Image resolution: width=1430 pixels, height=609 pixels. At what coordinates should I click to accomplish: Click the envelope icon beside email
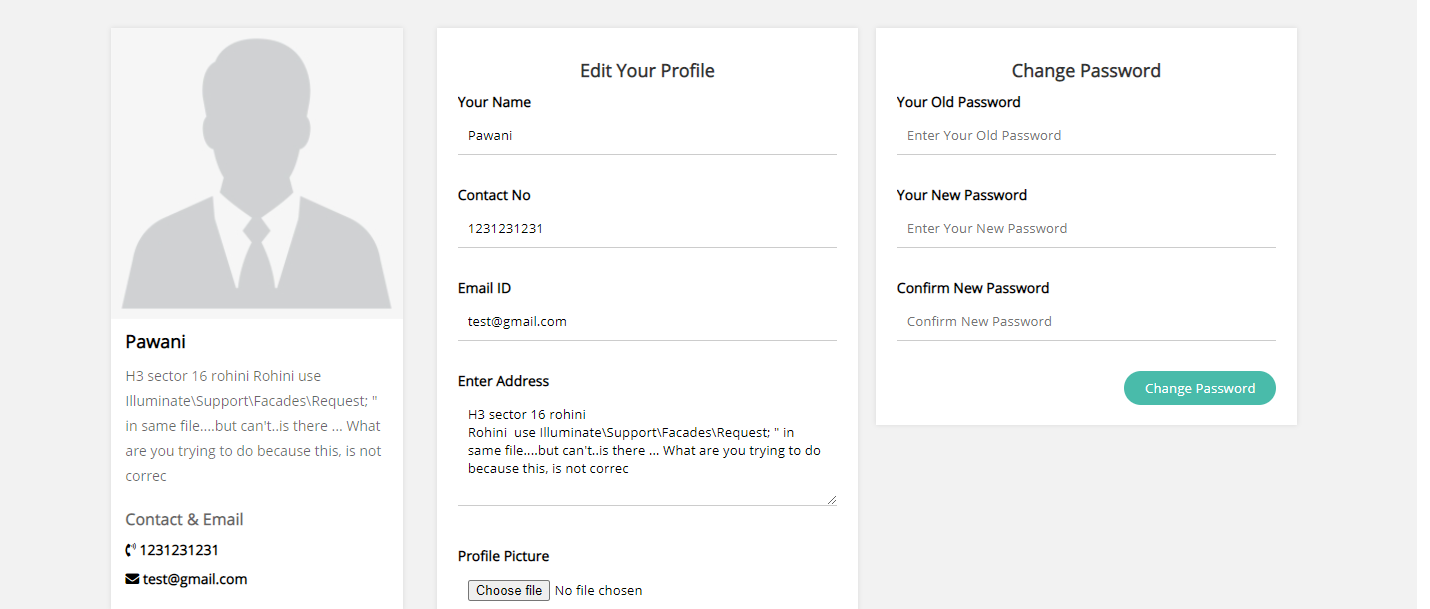132,579
